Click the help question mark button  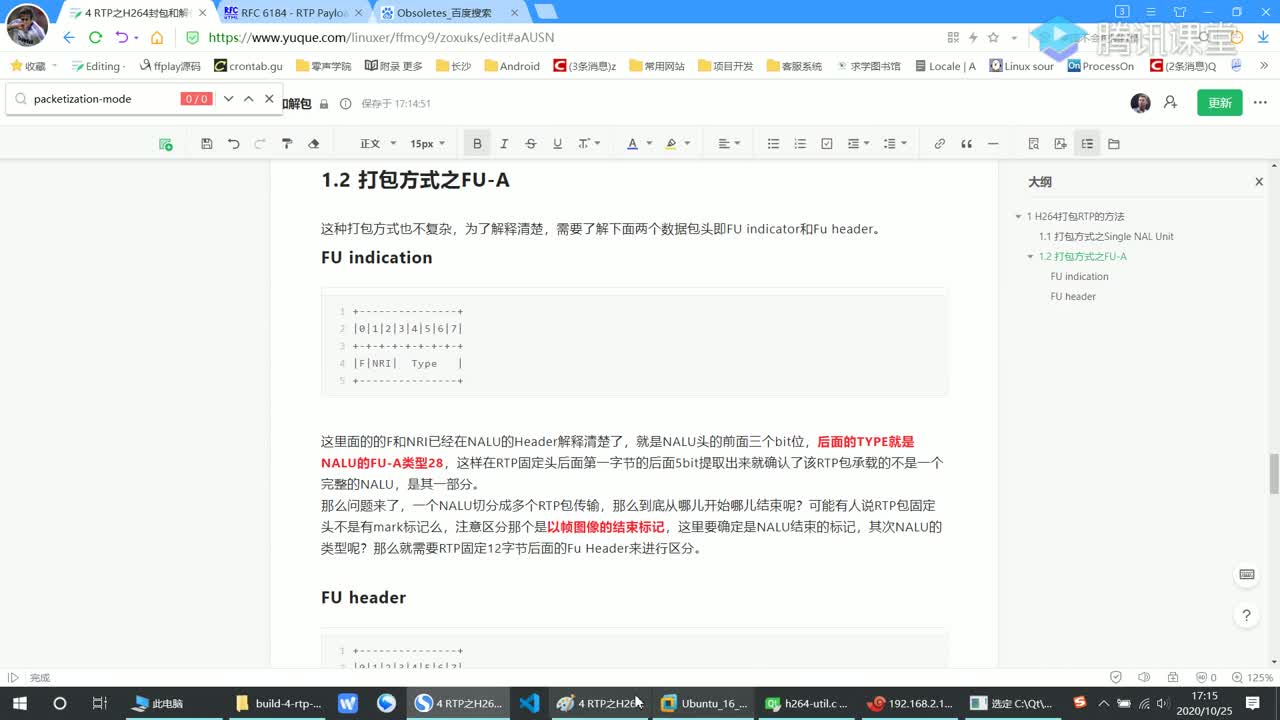[x=1247, y=615]
